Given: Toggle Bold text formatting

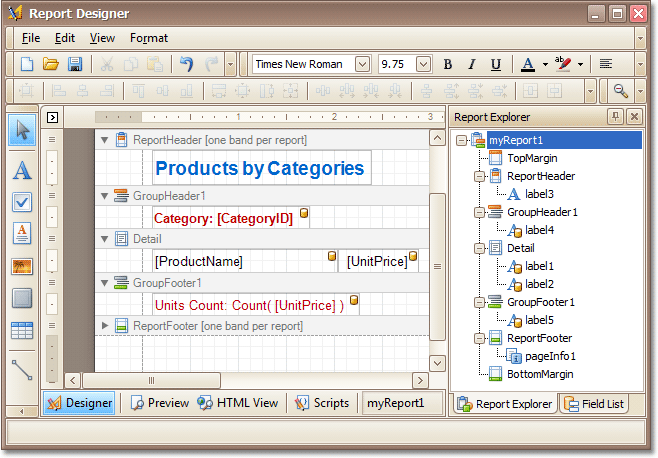Looking at the screenshot, I should point(447,64).
